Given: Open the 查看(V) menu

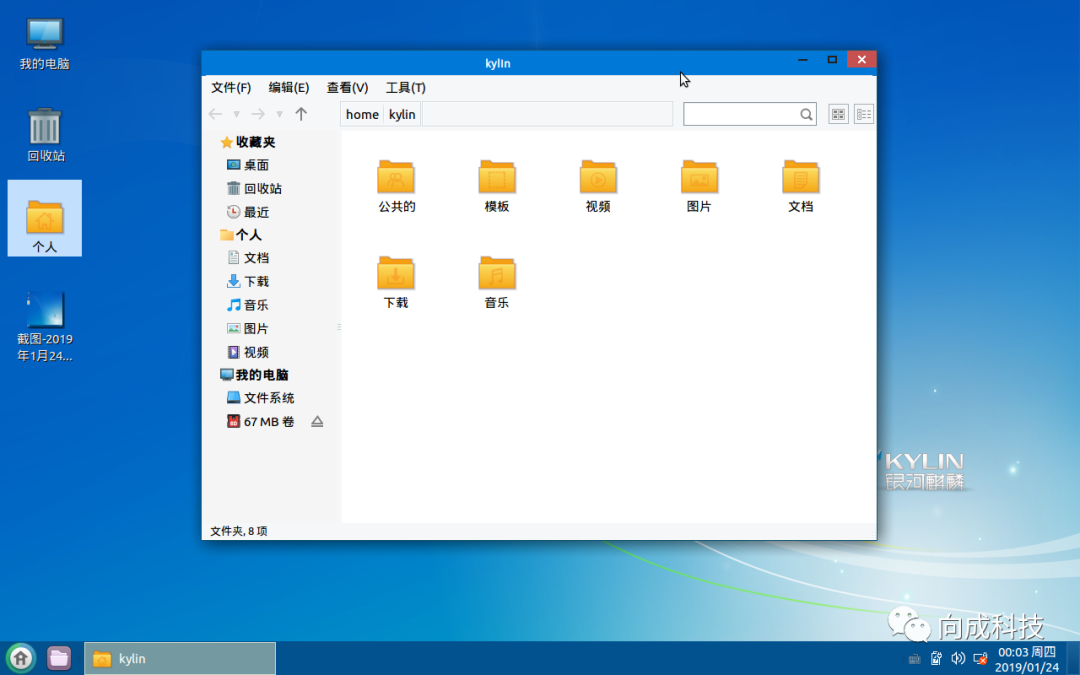Looking at the screenshot, I should (346, 87).
